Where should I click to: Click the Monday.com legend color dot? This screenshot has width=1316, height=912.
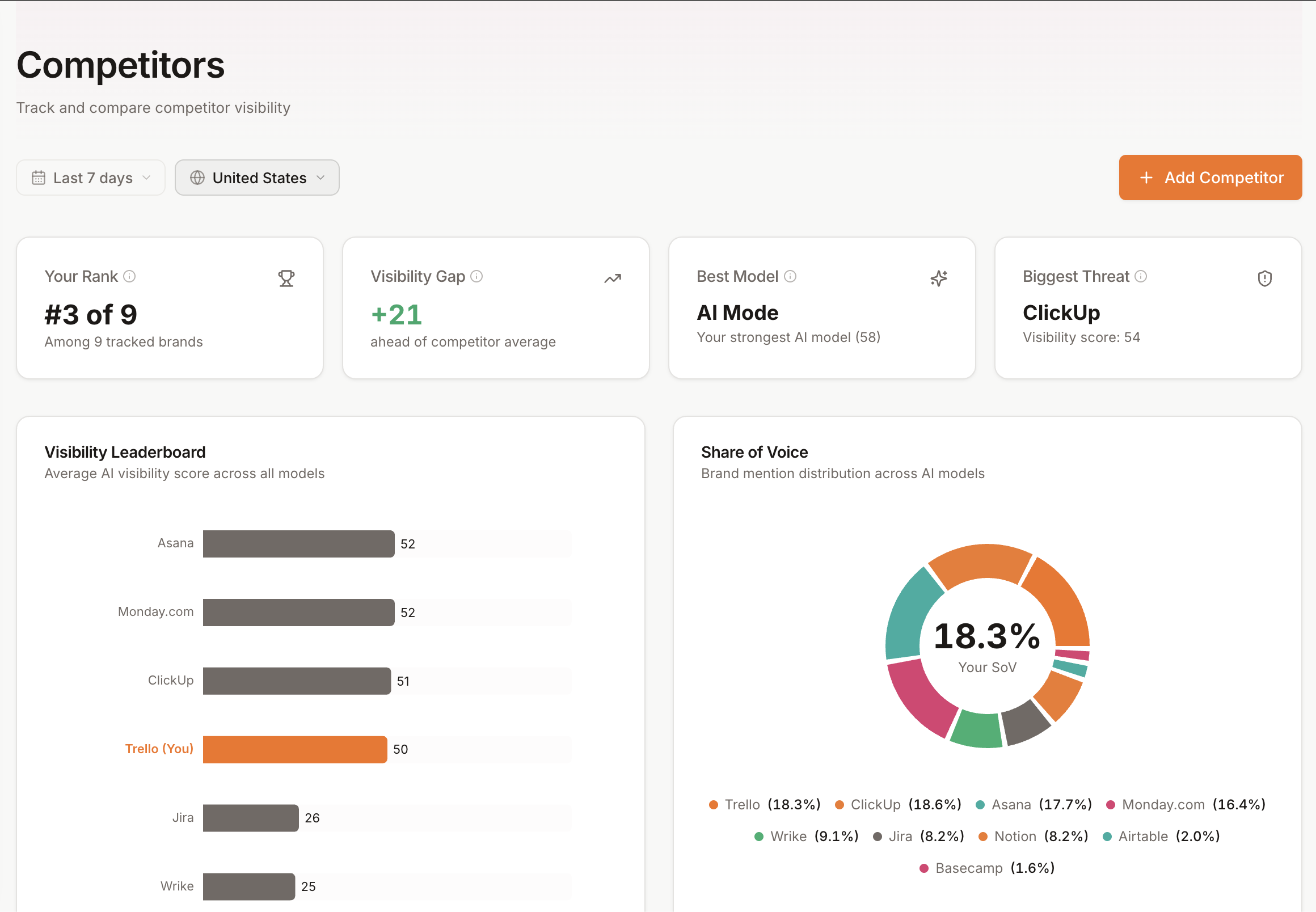pos(1111,805)
